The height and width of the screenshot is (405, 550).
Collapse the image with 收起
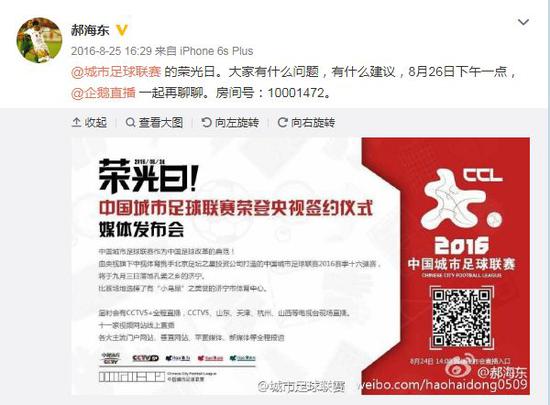coord(89,122)
